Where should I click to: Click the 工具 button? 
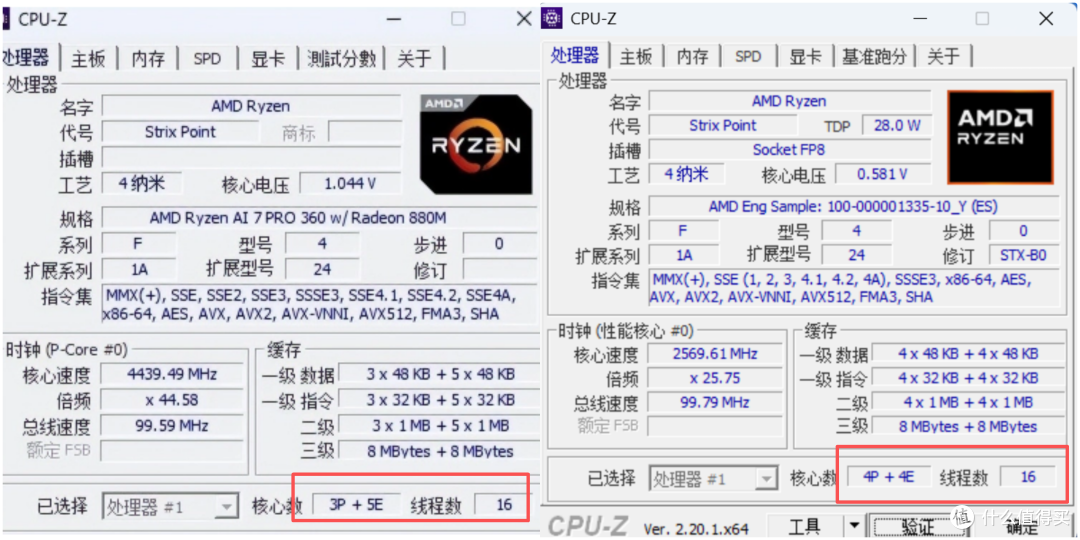click(804, 527)
